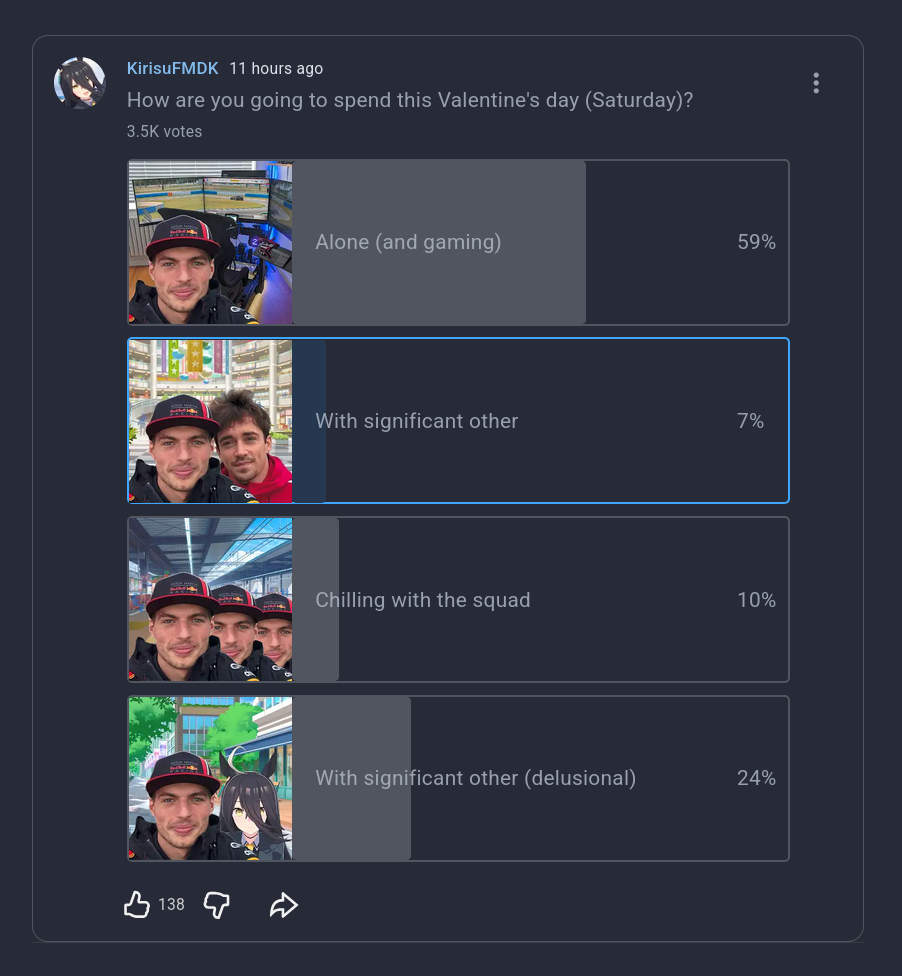Open KirisuFMDK's profile avatar

[x=80, y=83]
